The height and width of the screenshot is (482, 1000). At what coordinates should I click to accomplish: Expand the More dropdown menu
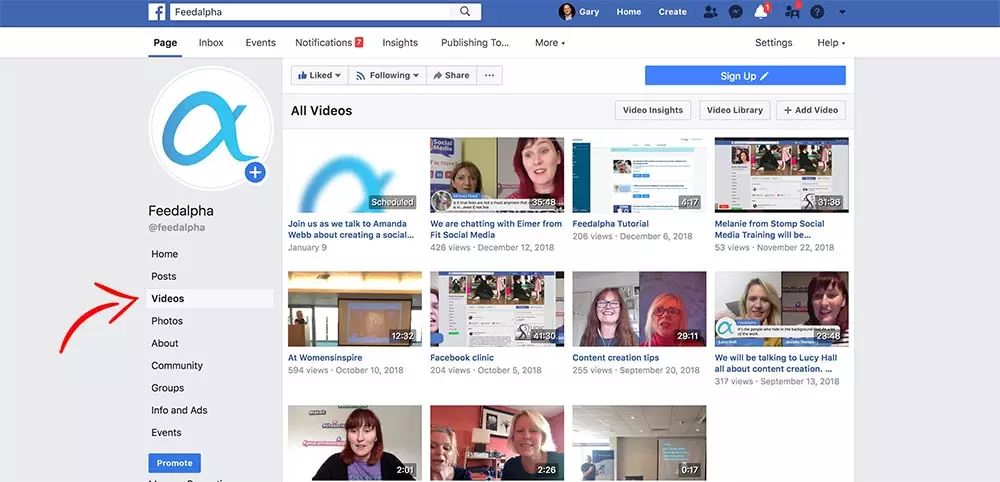(x=550, y=43)
